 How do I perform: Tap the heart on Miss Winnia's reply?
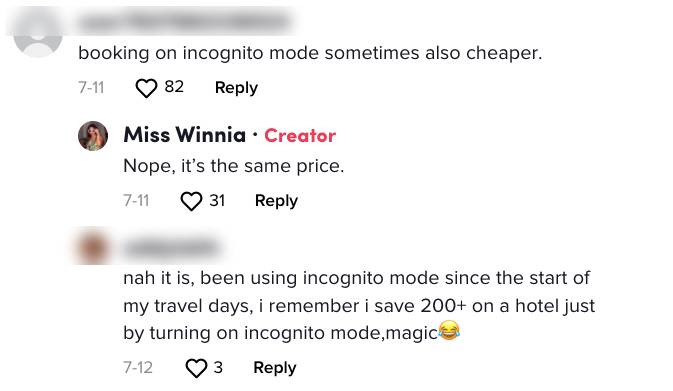[191, 201]
